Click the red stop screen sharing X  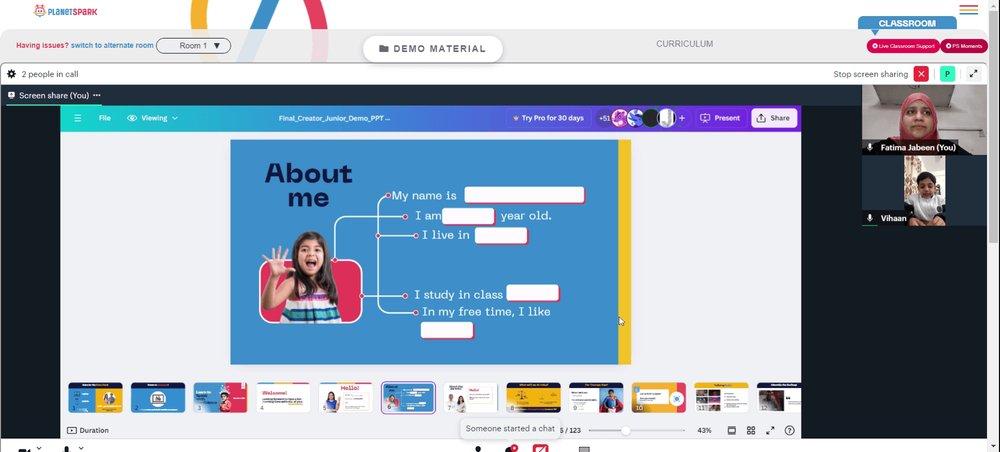921,74
